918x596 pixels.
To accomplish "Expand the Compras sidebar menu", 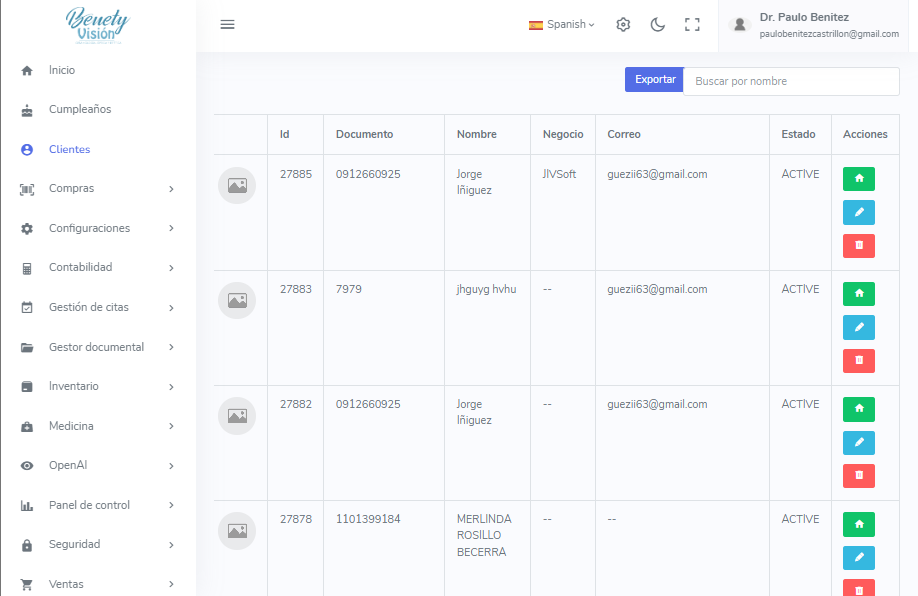I will point(98,189).
